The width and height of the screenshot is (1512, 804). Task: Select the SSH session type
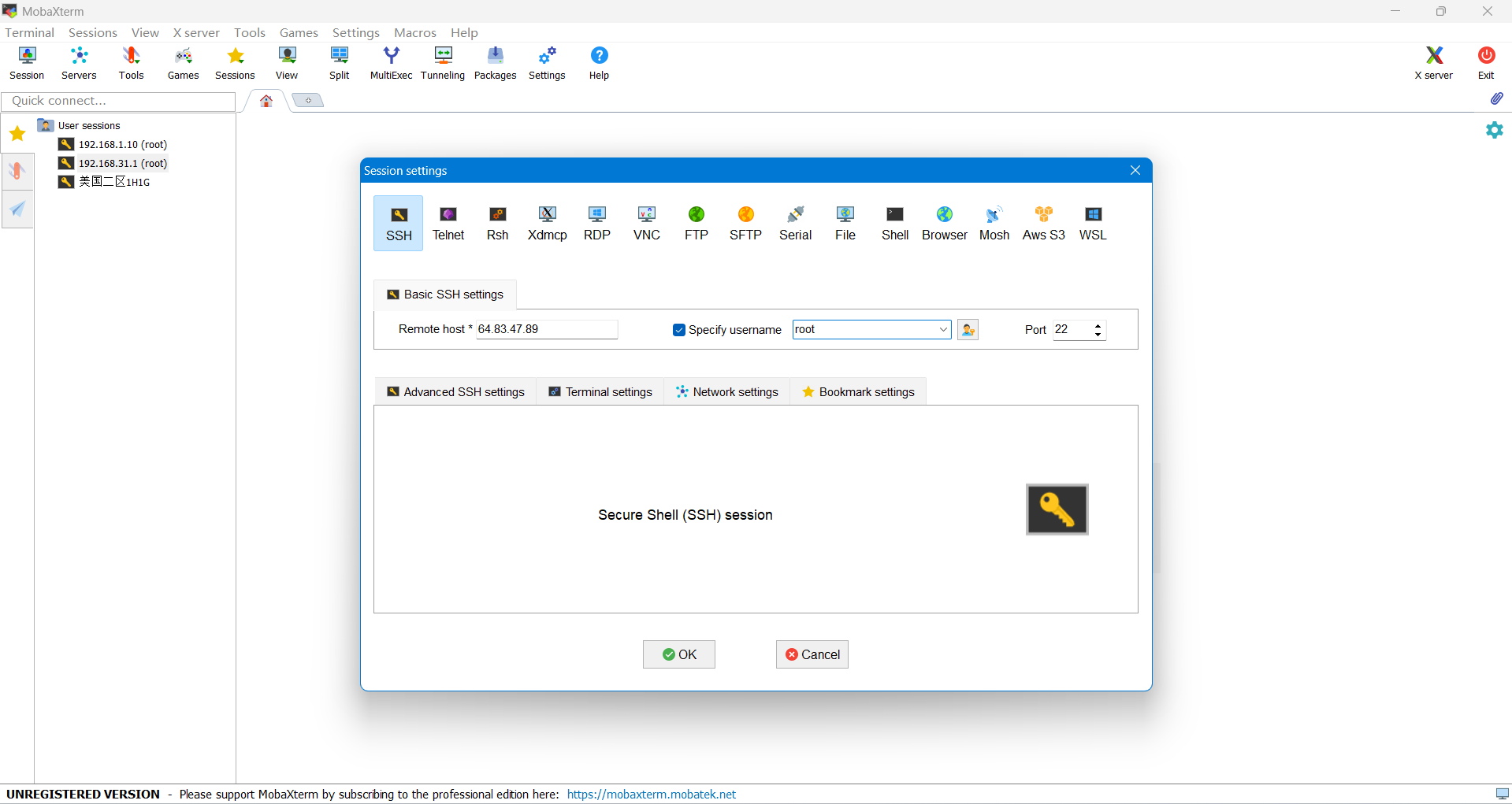(x=399, y=224)
